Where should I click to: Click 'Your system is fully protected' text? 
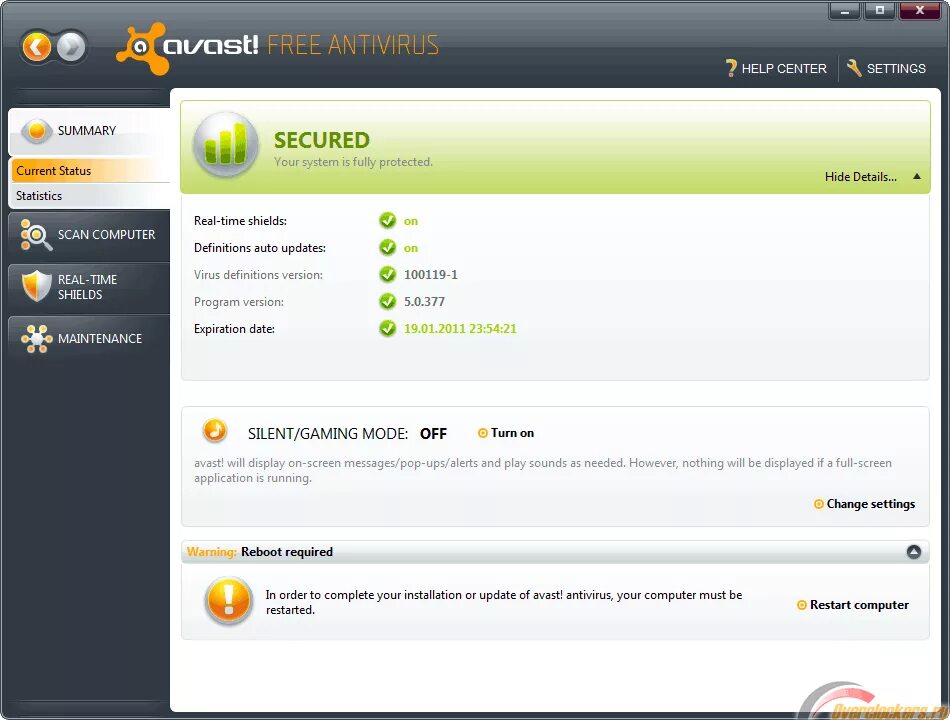click(x=353, y=162)
